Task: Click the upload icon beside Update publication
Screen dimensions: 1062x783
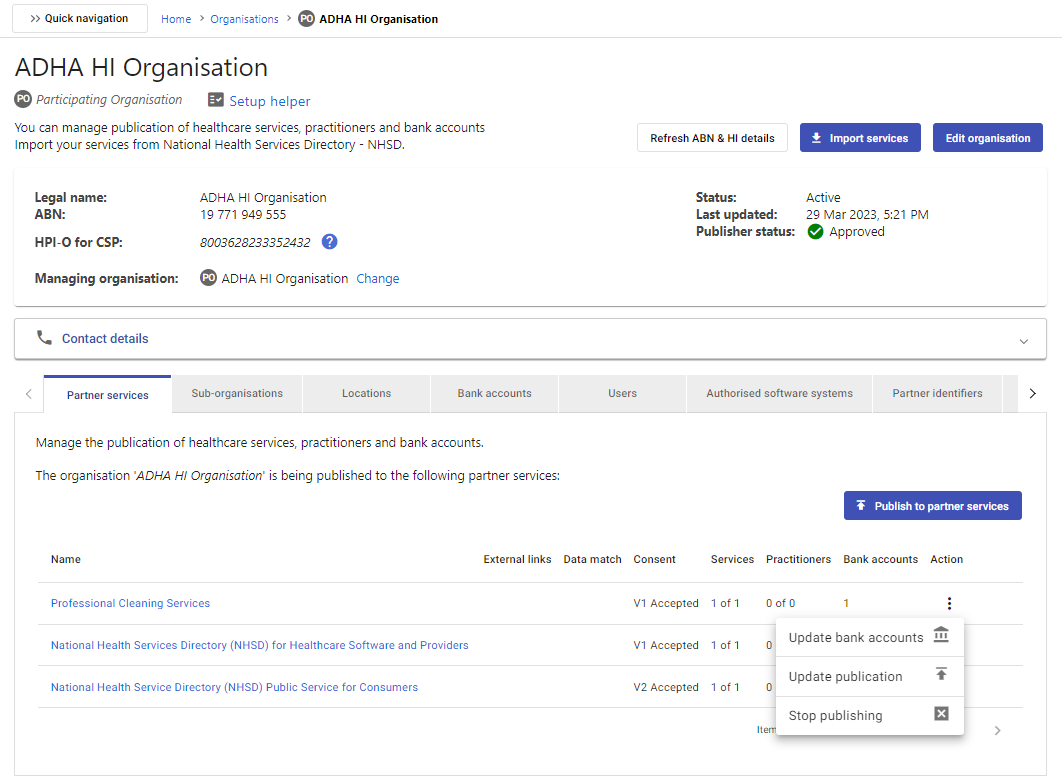Action: coord(941,675)
